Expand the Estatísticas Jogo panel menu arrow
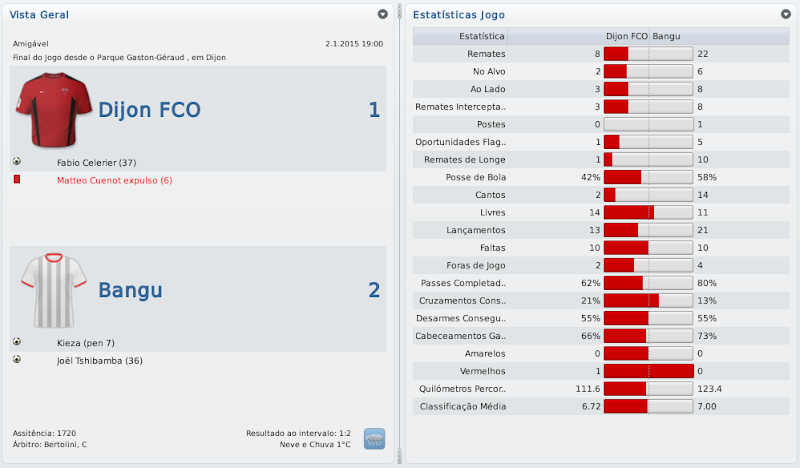 [x=785, y=15]
